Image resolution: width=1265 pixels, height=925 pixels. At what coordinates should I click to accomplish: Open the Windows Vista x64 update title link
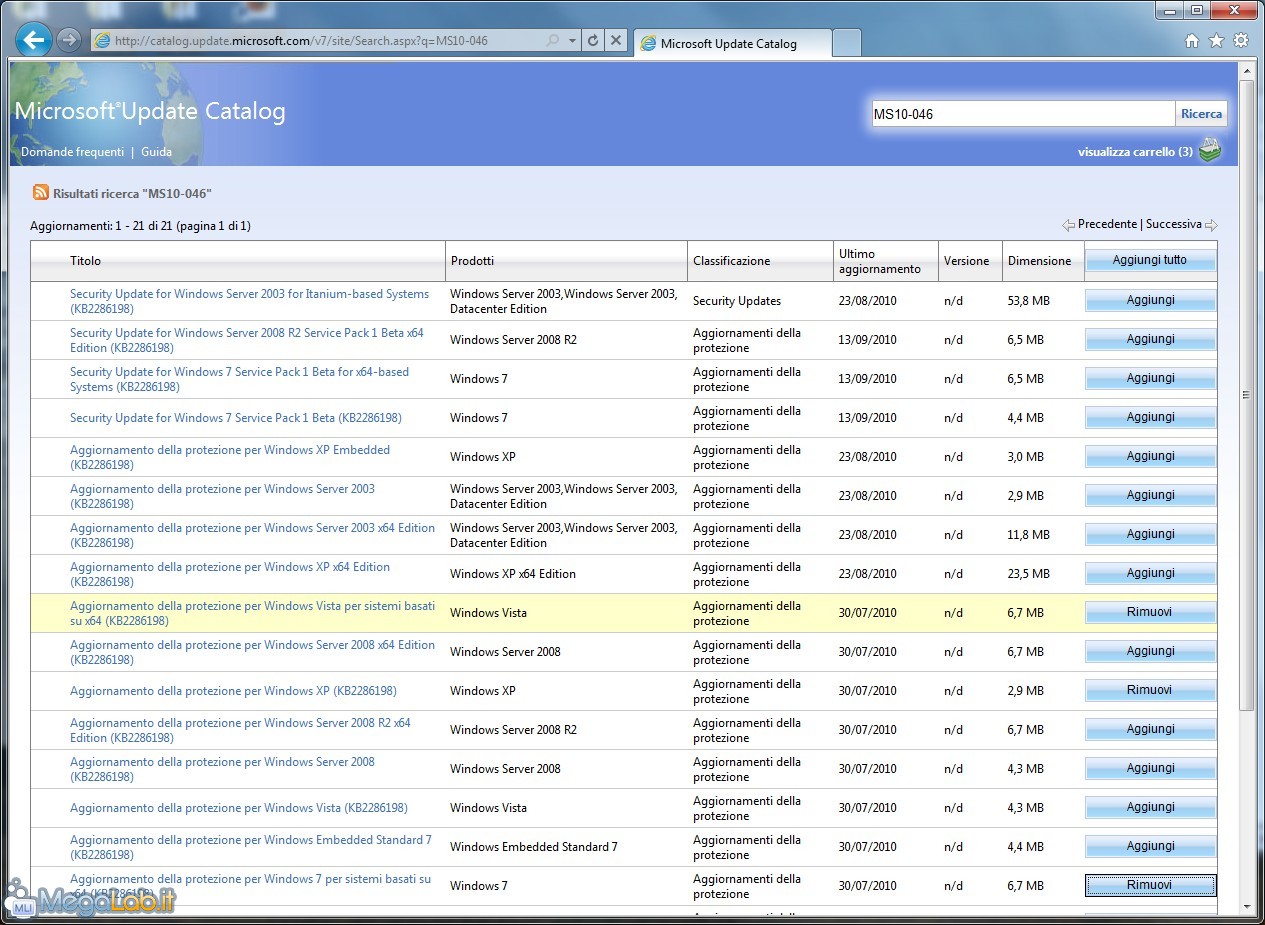coord(252,613)
